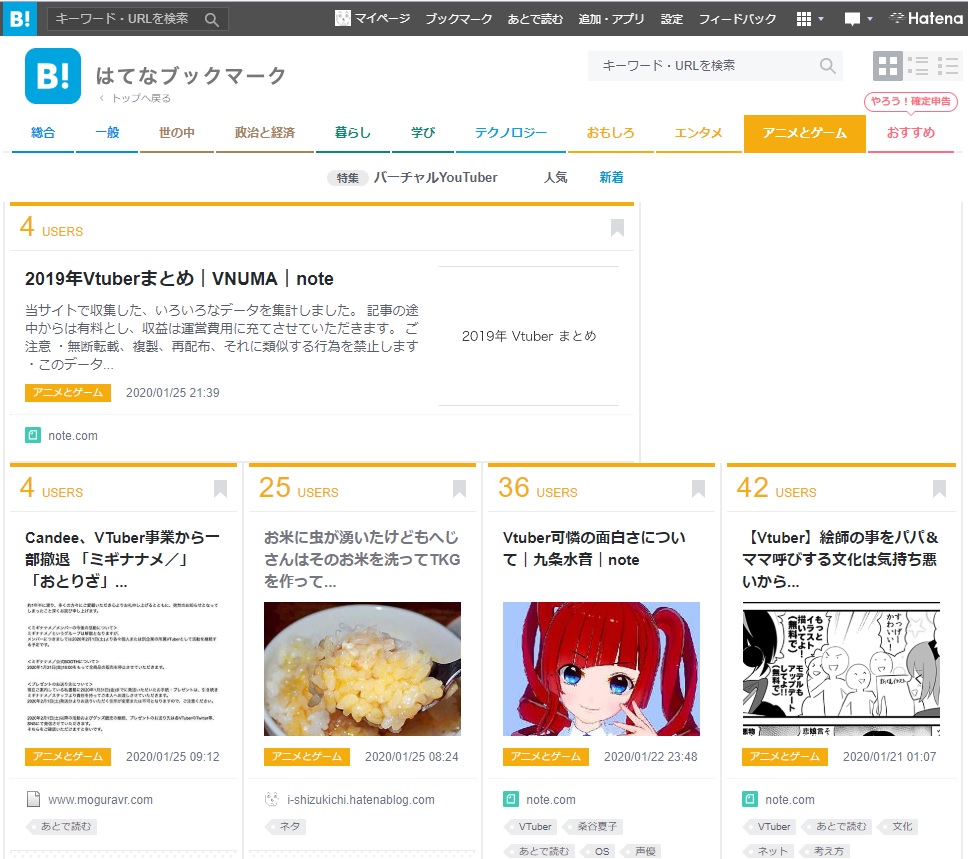
Task: Show 新着 entries
Action: pos(611,177)
